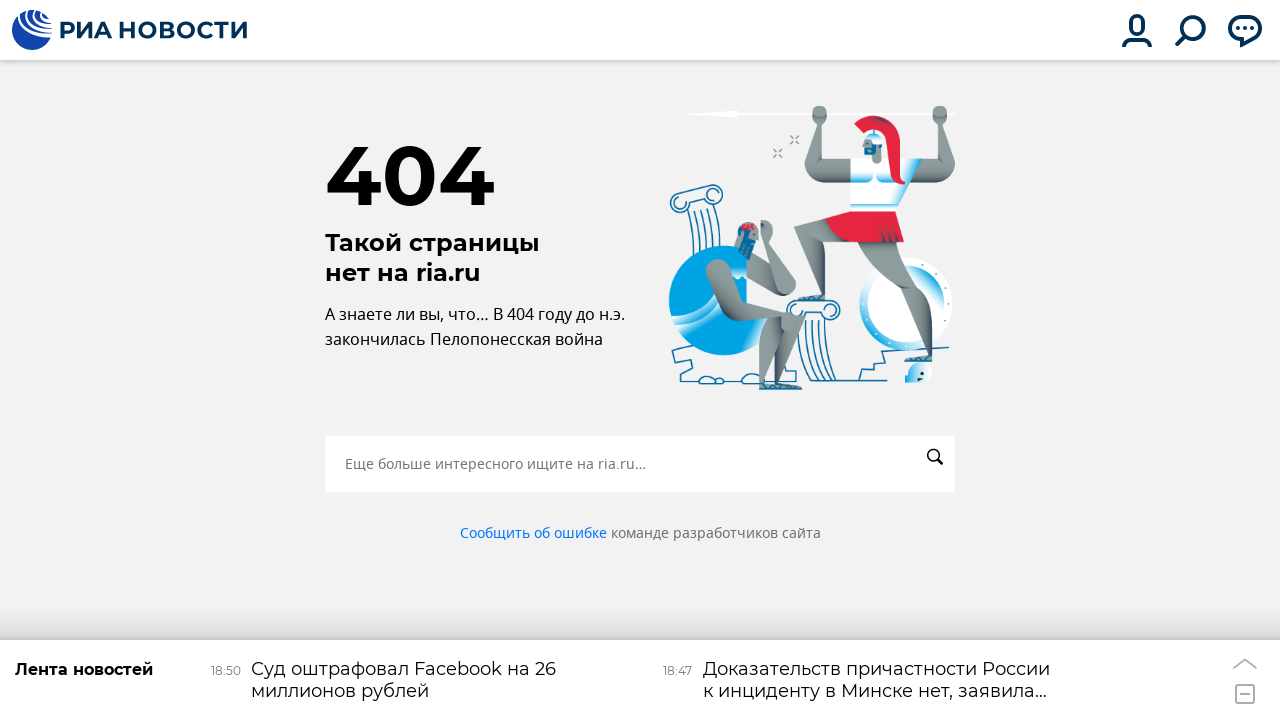Expand news feed with the up chevron
The height and width of the screenshot is (720, 1280).
1245,663
